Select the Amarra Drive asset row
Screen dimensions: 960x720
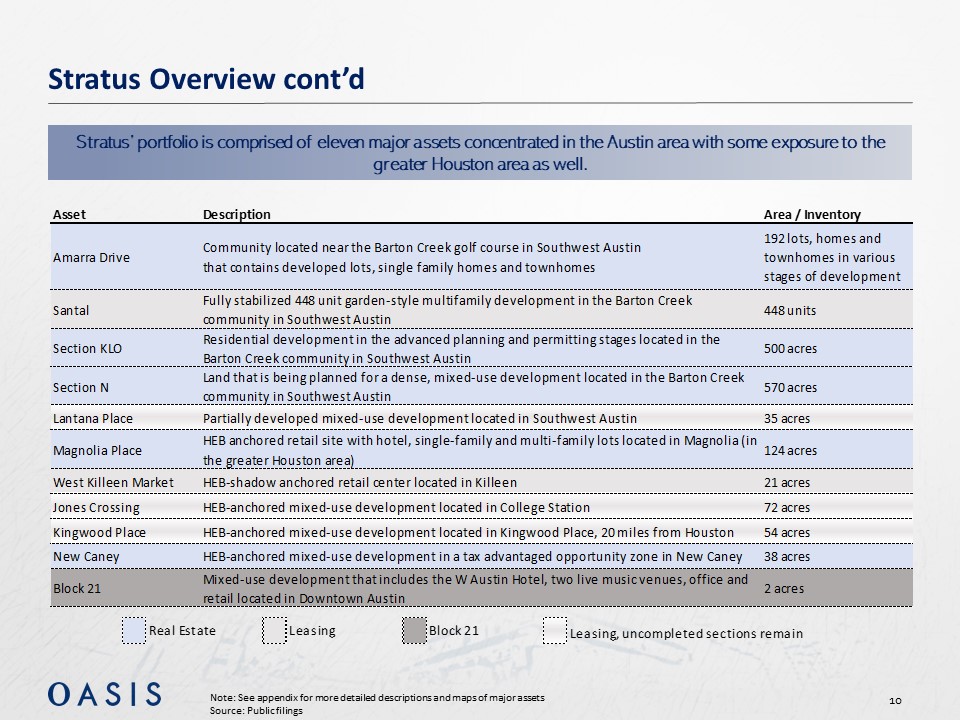[x=90, y=258]
